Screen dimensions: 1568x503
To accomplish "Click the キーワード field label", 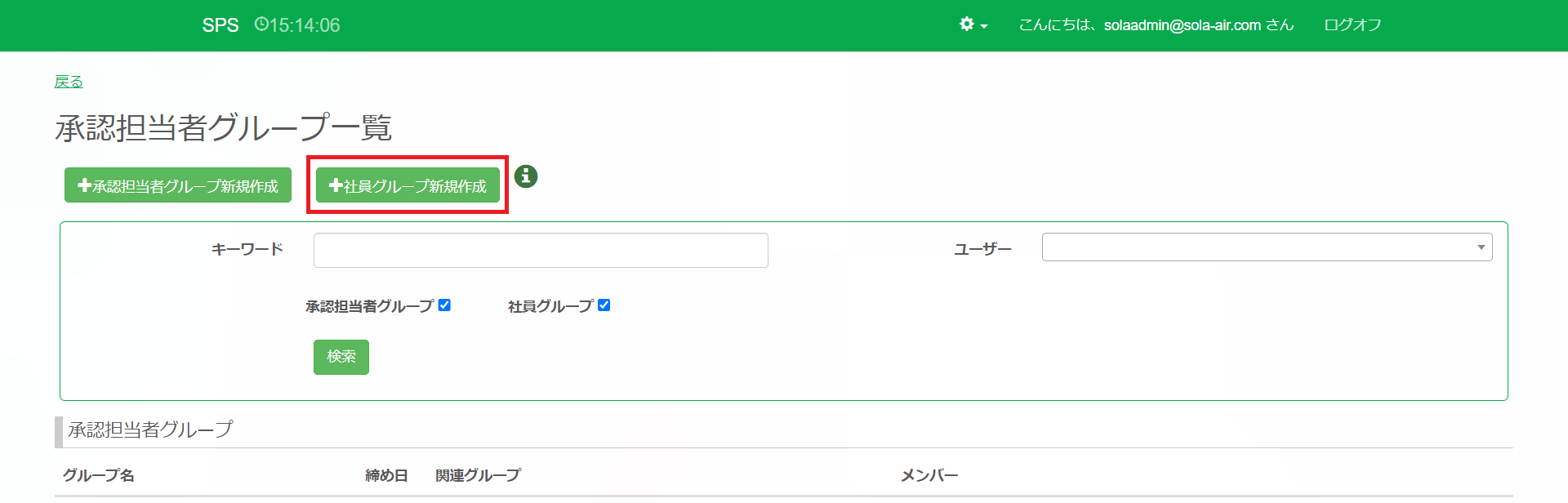I will (247, 249).
